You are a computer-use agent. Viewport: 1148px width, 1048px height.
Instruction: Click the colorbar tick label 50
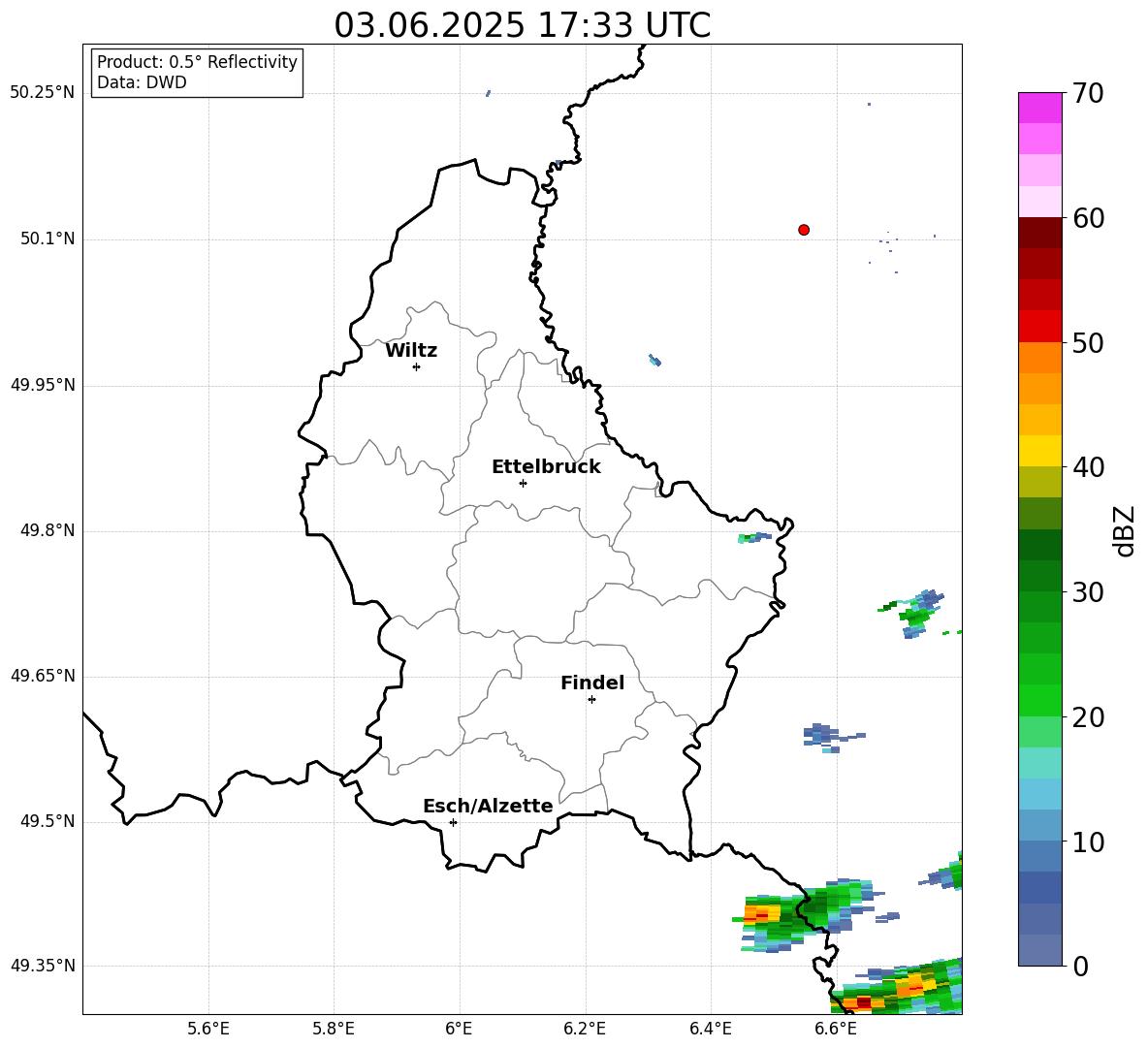[1088, 343]
